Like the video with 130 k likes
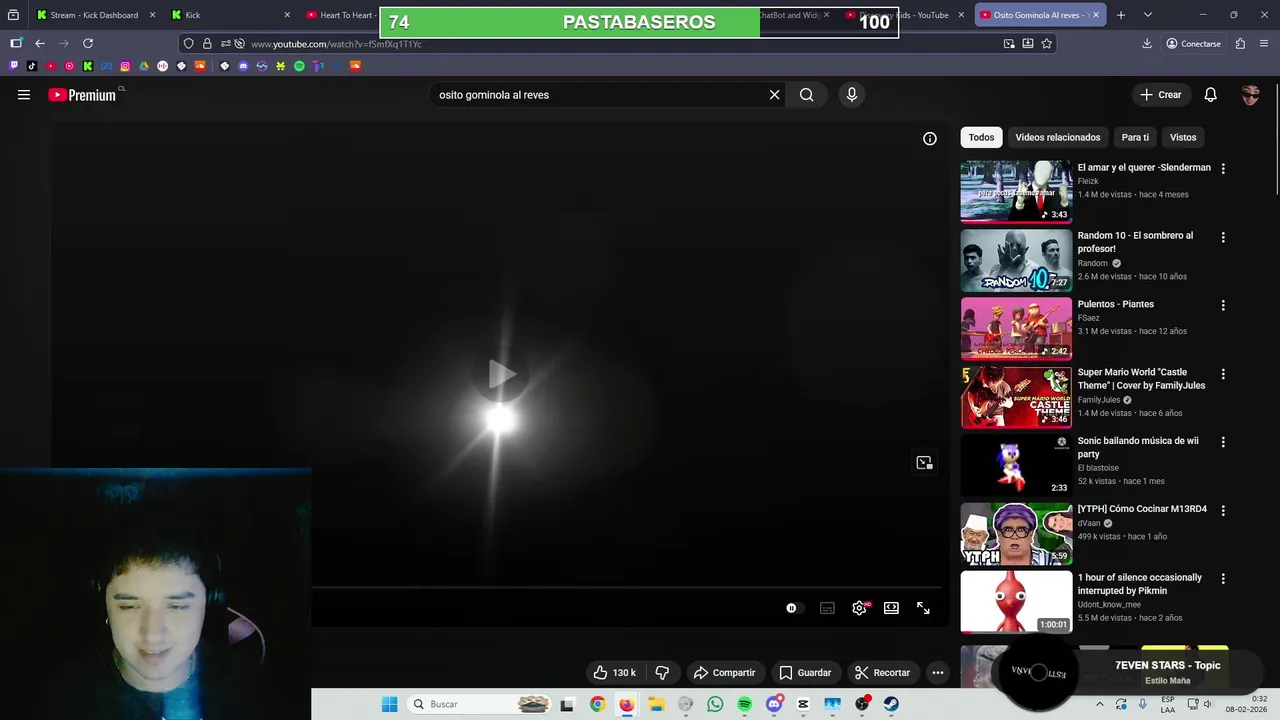Image resolution: width=1280 pixels, height=720 pixels. coord(614,673)
